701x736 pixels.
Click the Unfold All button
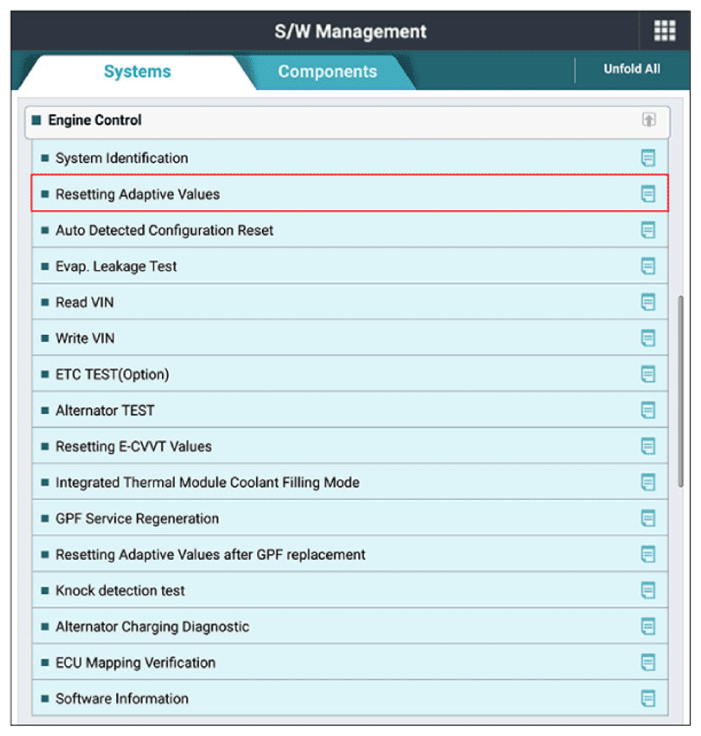click(x=632, y=69)
